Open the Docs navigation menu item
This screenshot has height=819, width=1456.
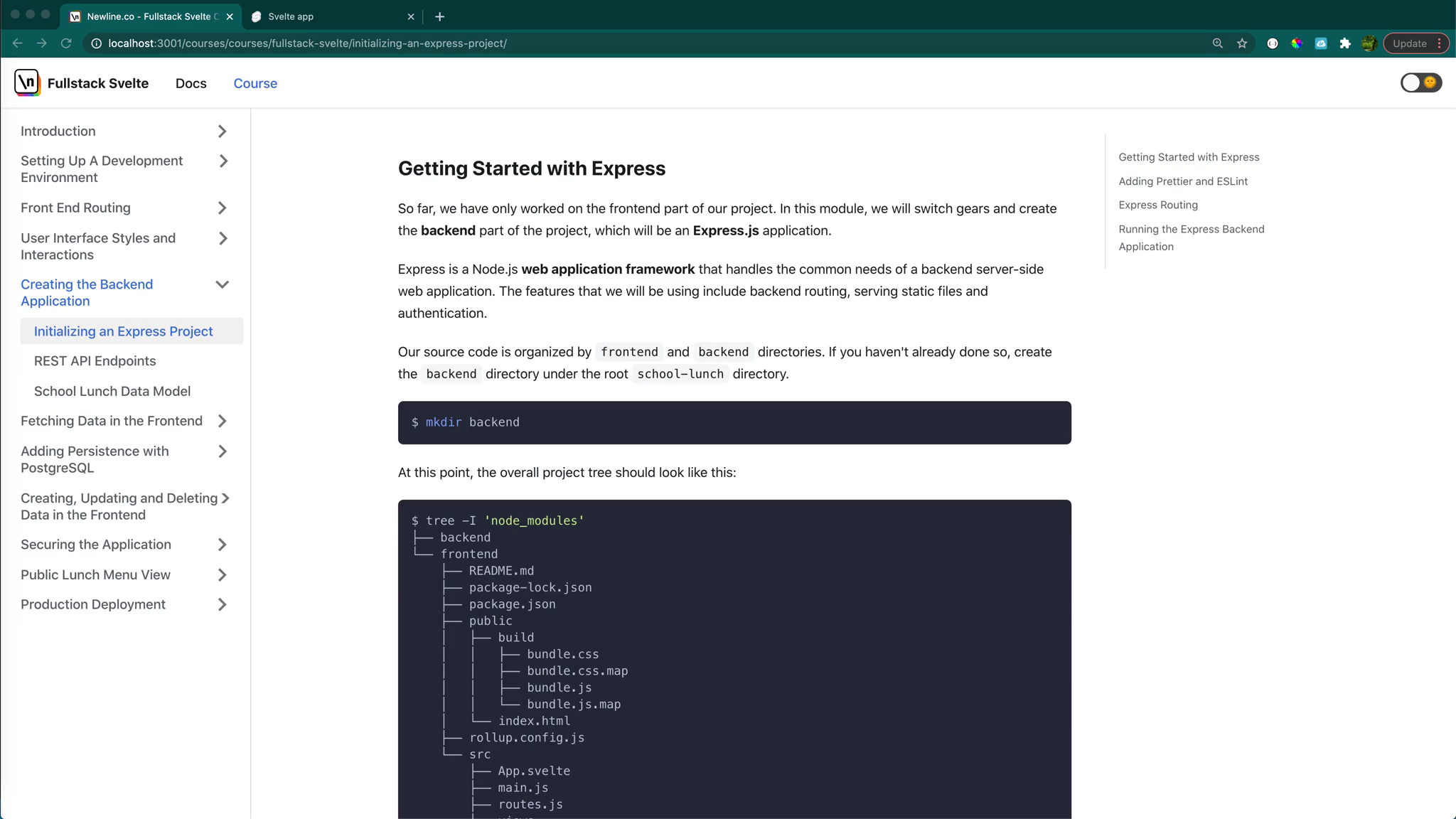[191, 82]
